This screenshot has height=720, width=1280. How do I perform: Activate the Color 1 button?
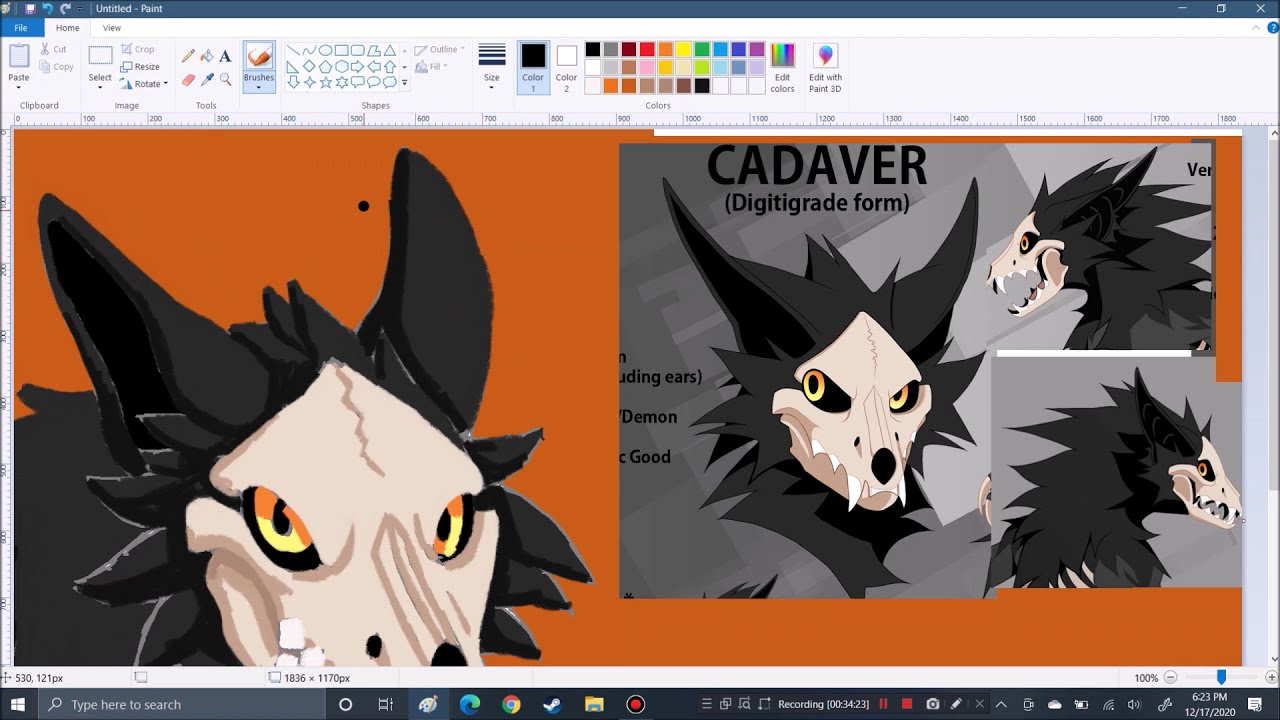coord(533,68)
